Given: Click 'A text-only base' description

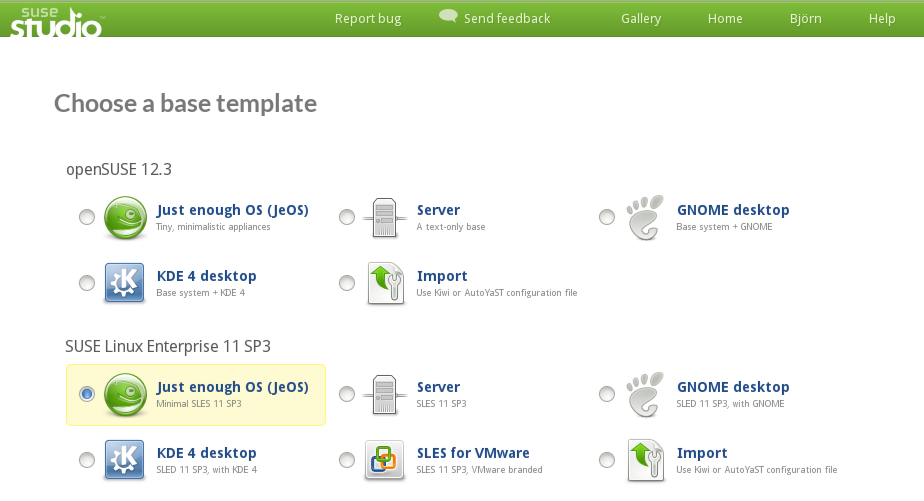Looking at the screenshot, I should point(451,227).
